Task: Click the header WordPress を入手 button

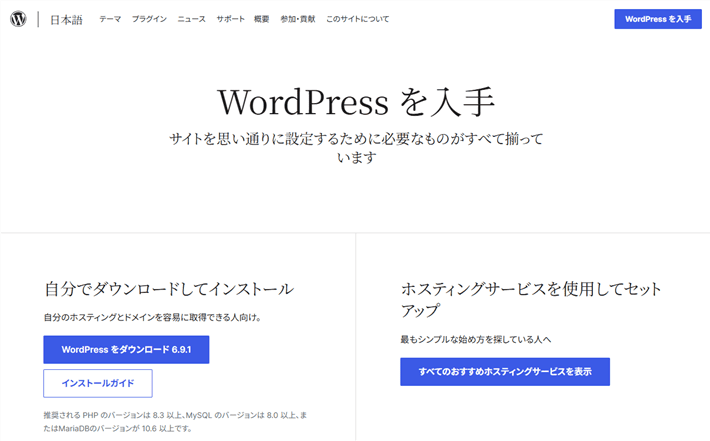Action: click(x=658, y=19)
